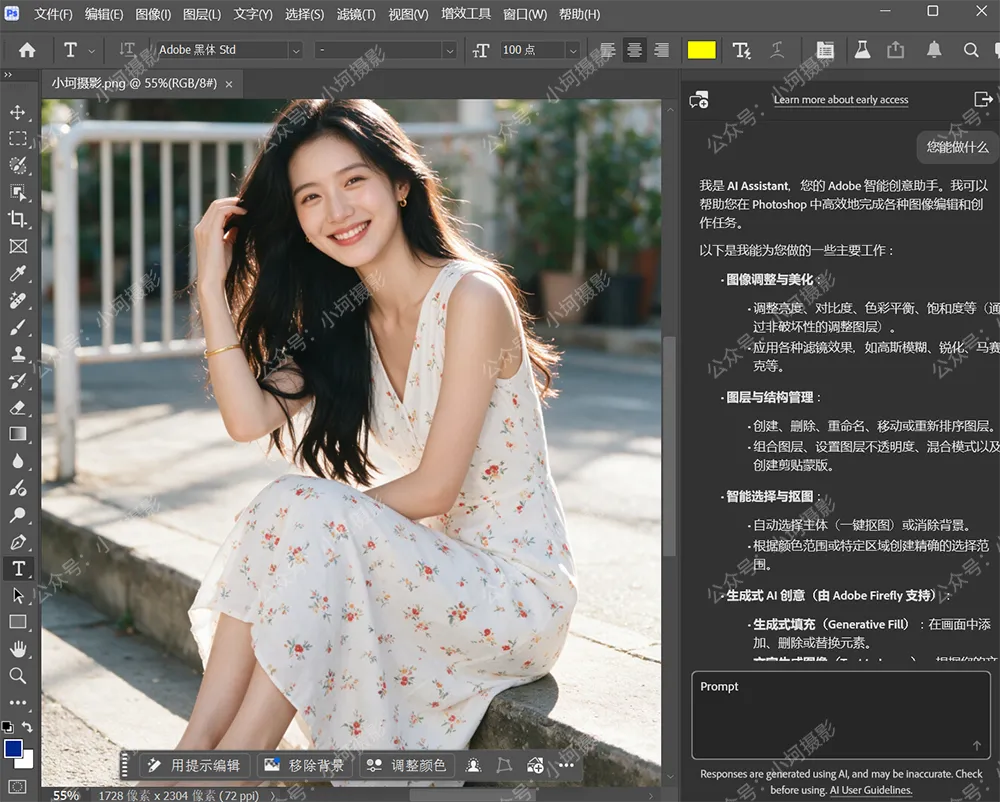Open the 图层(L) menu

(202, 14)
